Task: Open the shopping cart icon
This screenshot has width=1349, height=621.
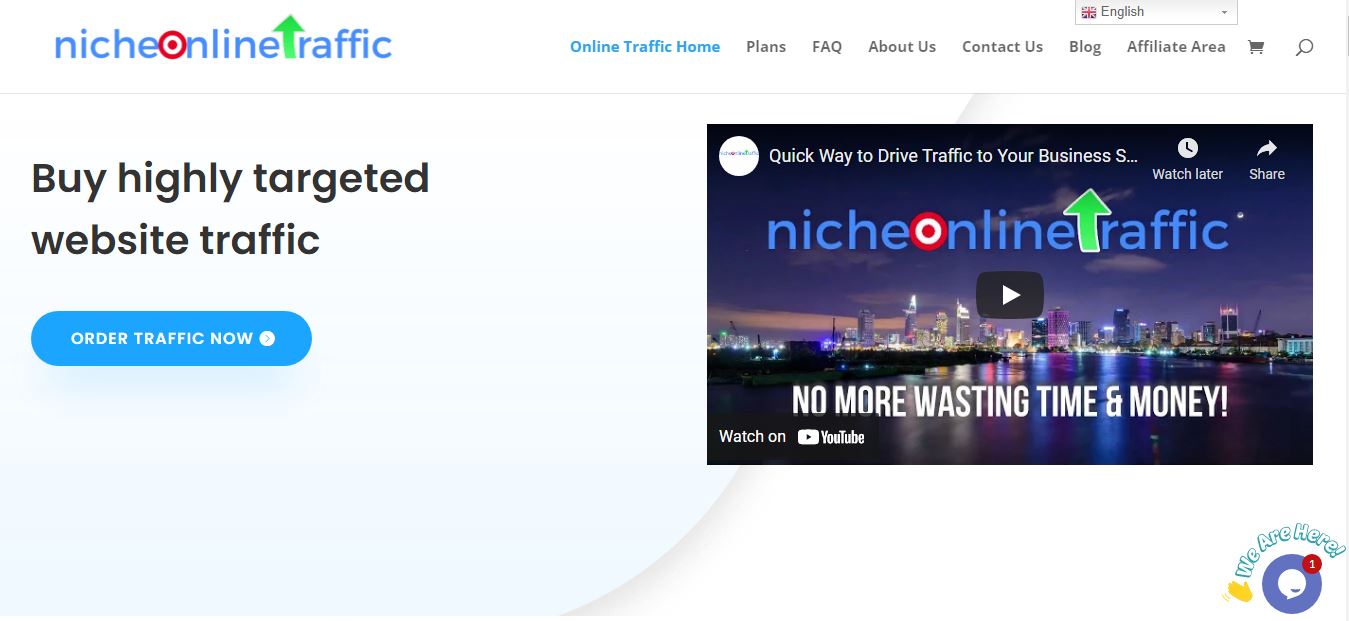Action: pos(1256,46)
